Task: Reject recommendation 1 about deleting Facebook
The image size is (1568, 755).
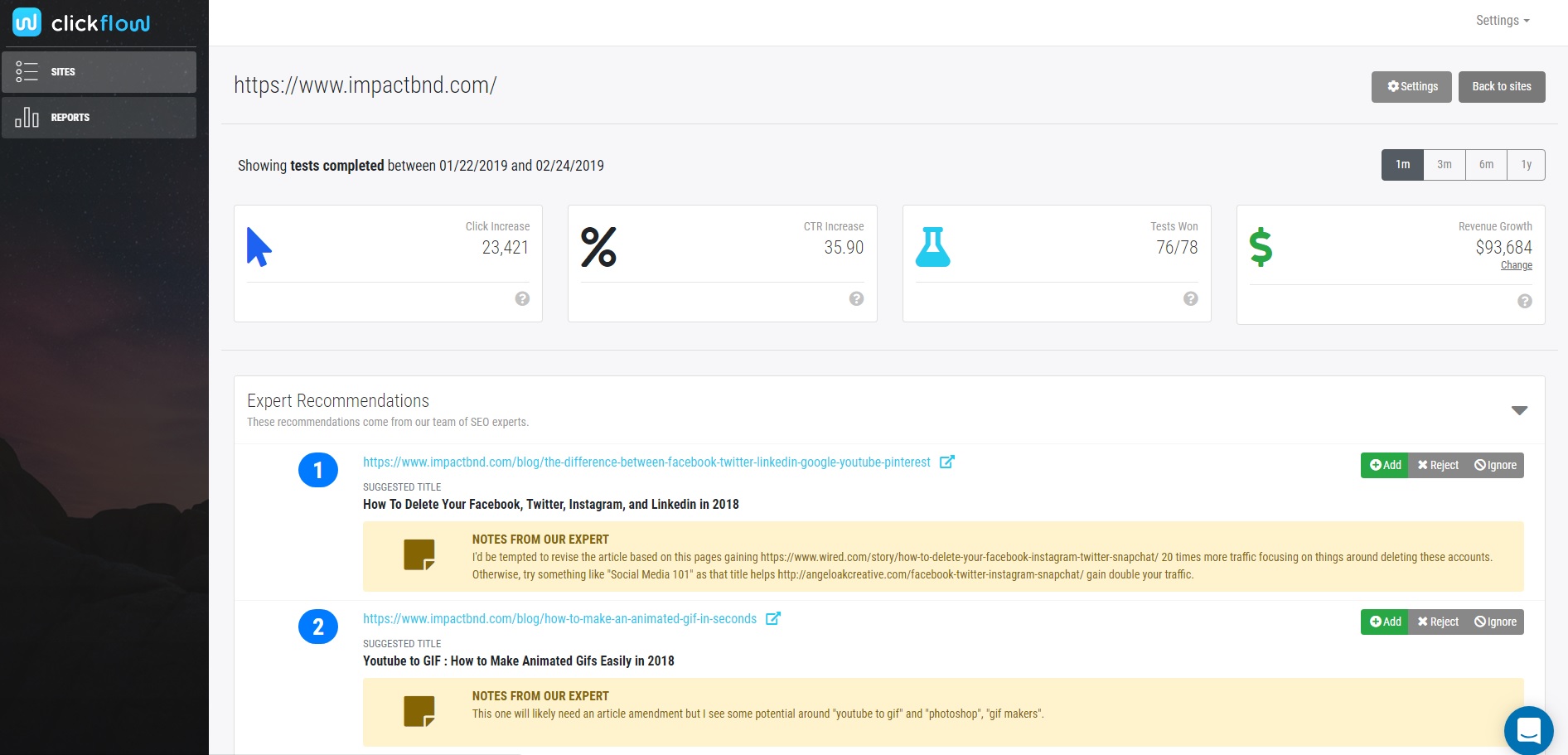Action: [1438, 465]
